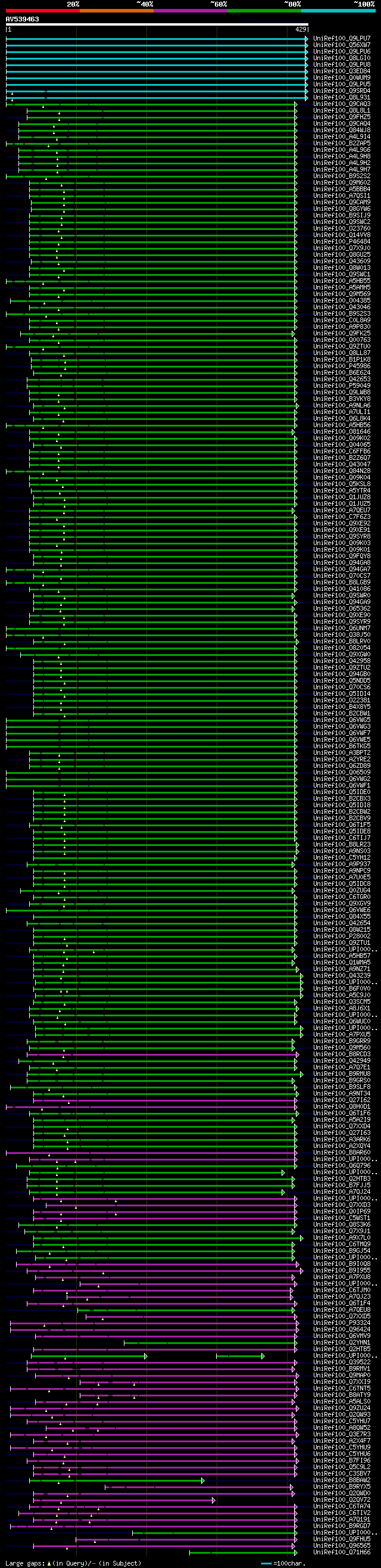Open hit UniRef100_P46484
This screenshot has height=1568, width=381.
[x=342, y=242]
